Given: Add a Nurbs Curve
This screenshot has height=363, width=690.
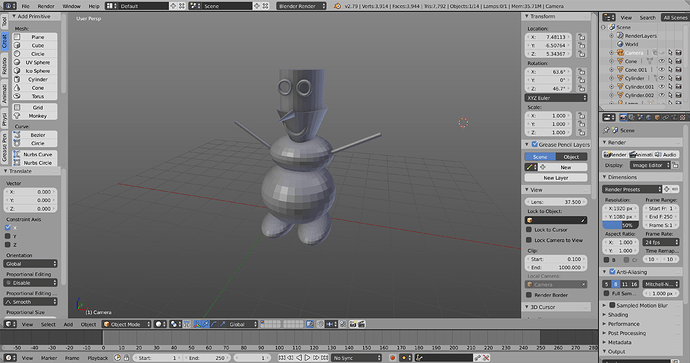Looking at the screenshot, I should click(x=35, y=154).
